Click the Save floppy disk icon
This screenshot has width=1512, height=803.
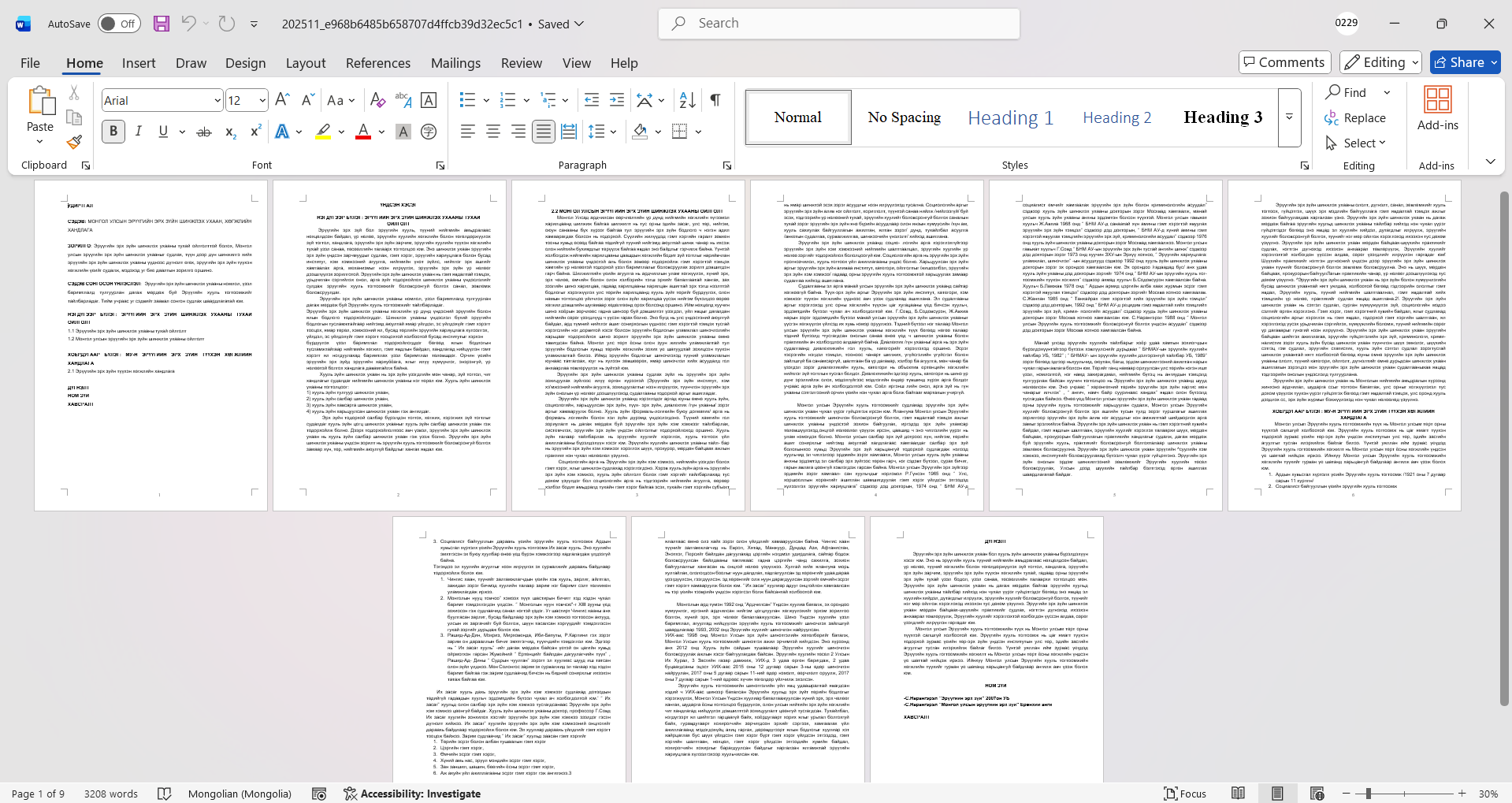point(162,24)
